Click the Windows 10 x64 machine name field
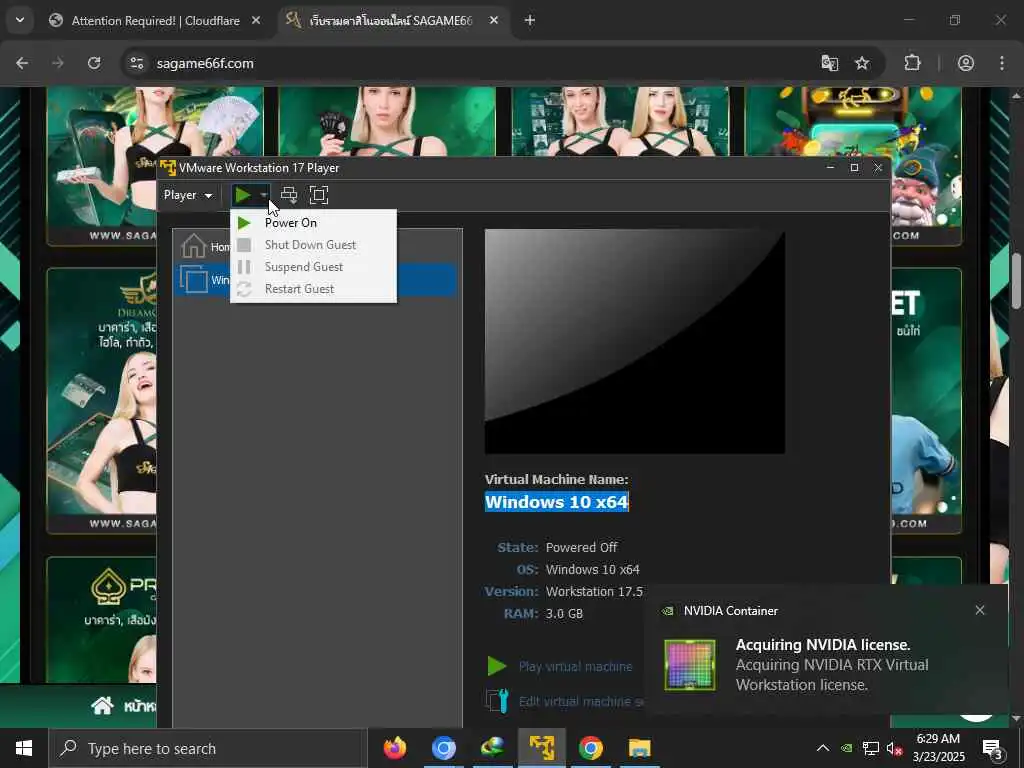This screenshot has width=1024, height=768. [556, 502]
